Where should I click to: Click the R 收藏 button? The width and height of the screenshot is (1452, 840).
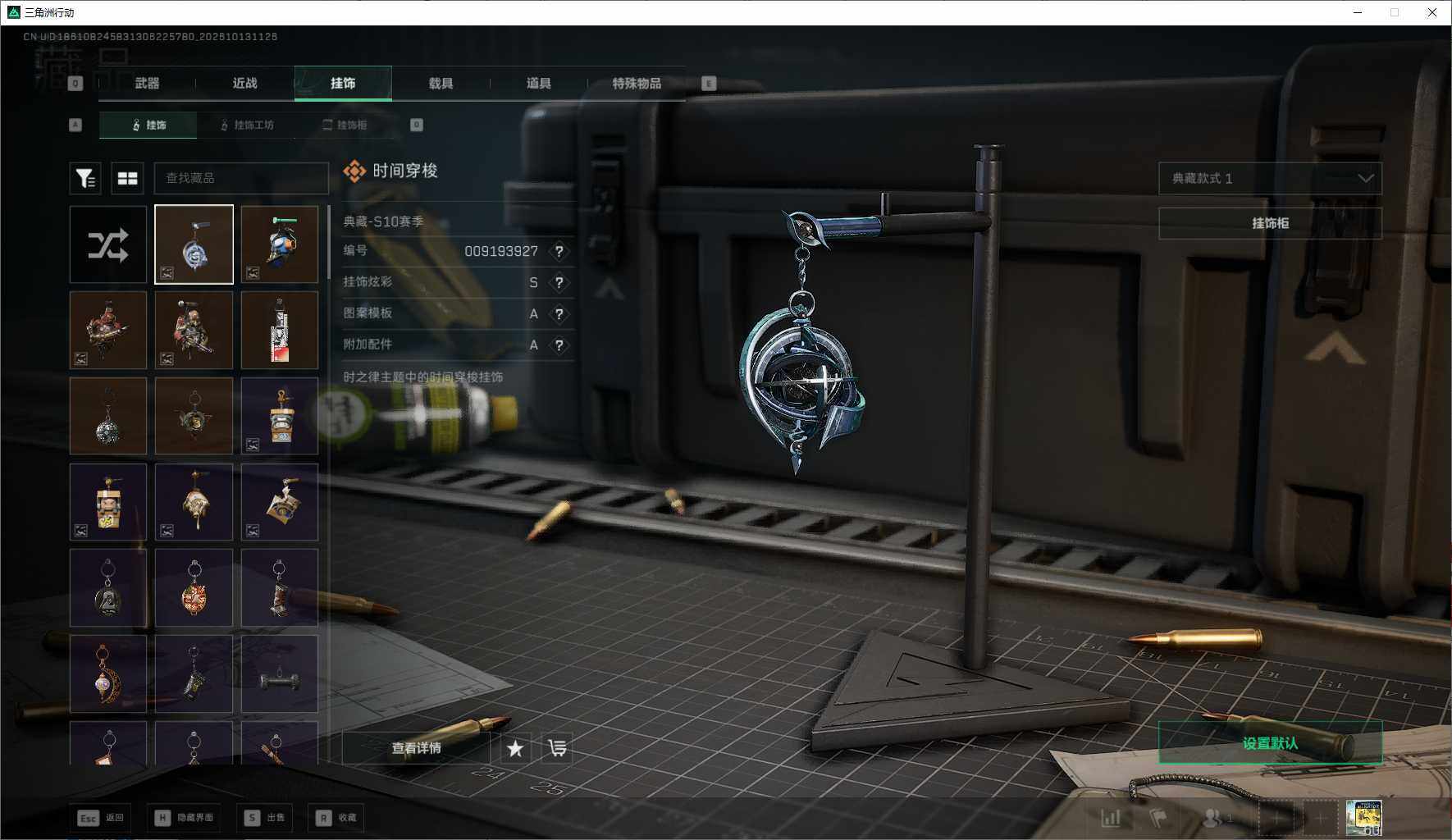point(336,818)
